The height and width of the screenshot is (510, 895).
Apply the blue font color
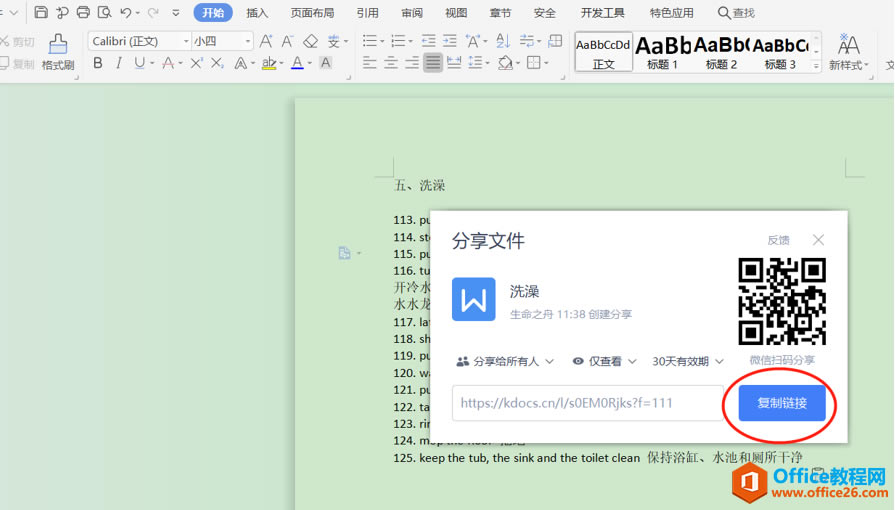tap(297, 63)
